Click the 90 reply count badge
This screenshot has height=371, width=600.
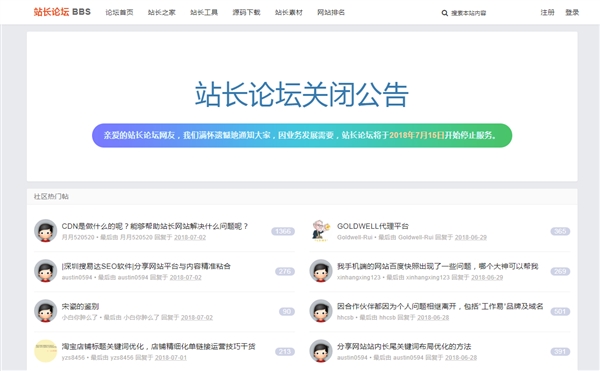click(x=287, y=311)
